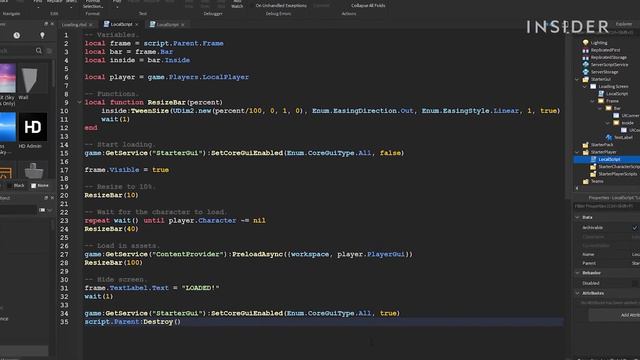Viewport: 640px width, 360px height.
Task: Select the active LocalScript tab
Action: [121, 24]
